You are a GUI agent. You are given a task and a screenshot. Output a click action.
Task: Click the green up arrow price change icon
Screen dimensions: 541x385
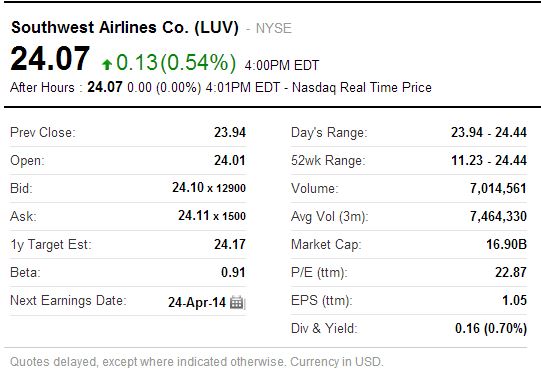[x=107, y=64]
